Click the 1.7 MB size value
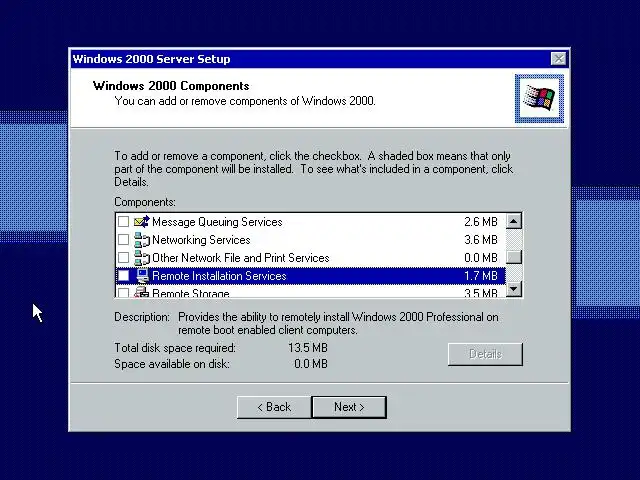The height and width of the screenshot is (480, 640). point(481,276)
